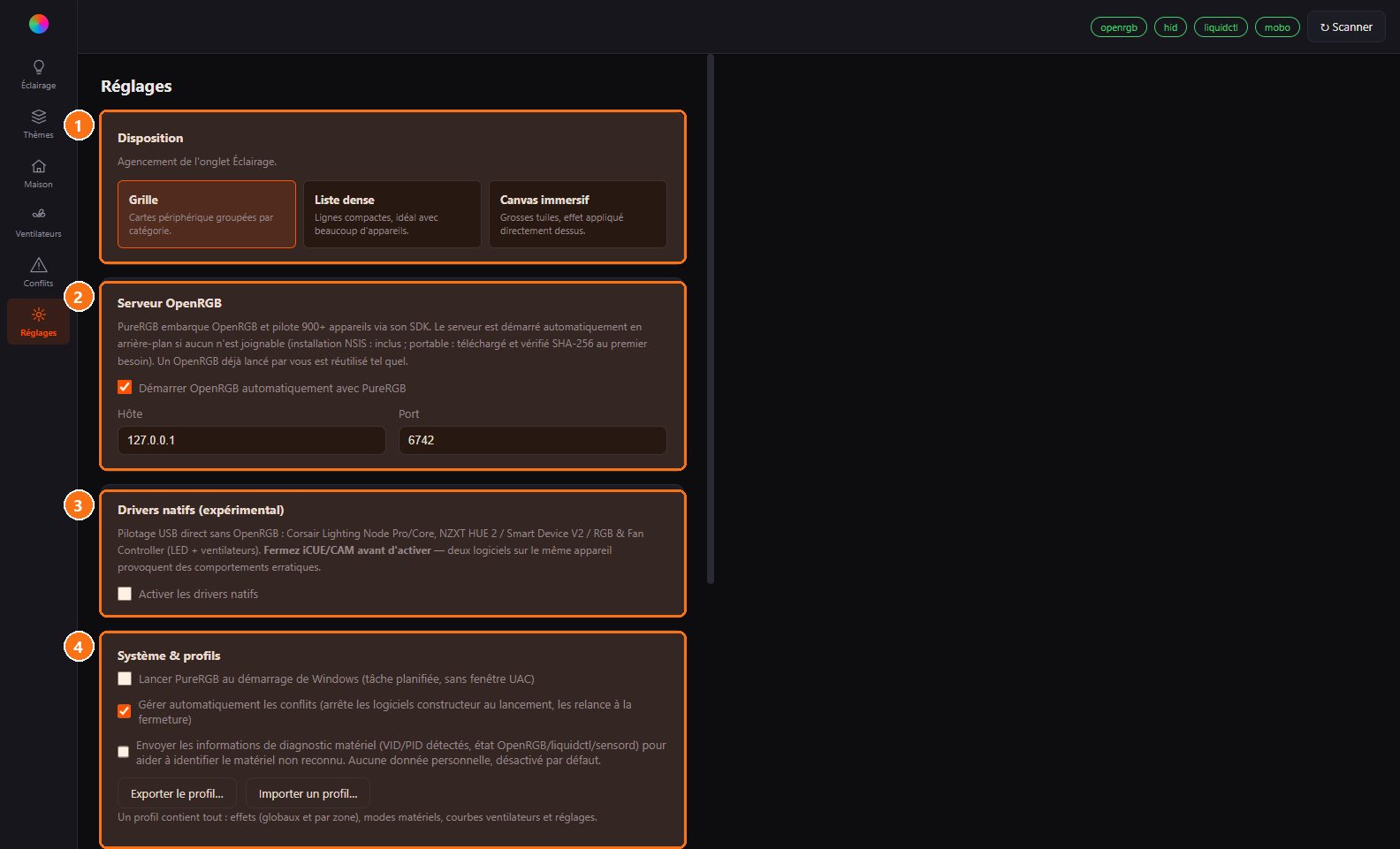Image resolution: width=1400 pixels, height=849 pixels.
Task: Open the Conflits warning section
Action: coord(39,272)
